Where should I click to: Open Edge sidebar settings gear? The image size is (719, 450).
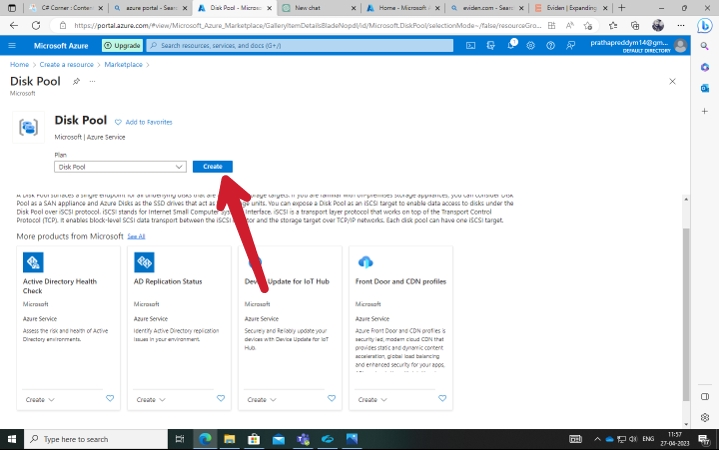[705, 417]
